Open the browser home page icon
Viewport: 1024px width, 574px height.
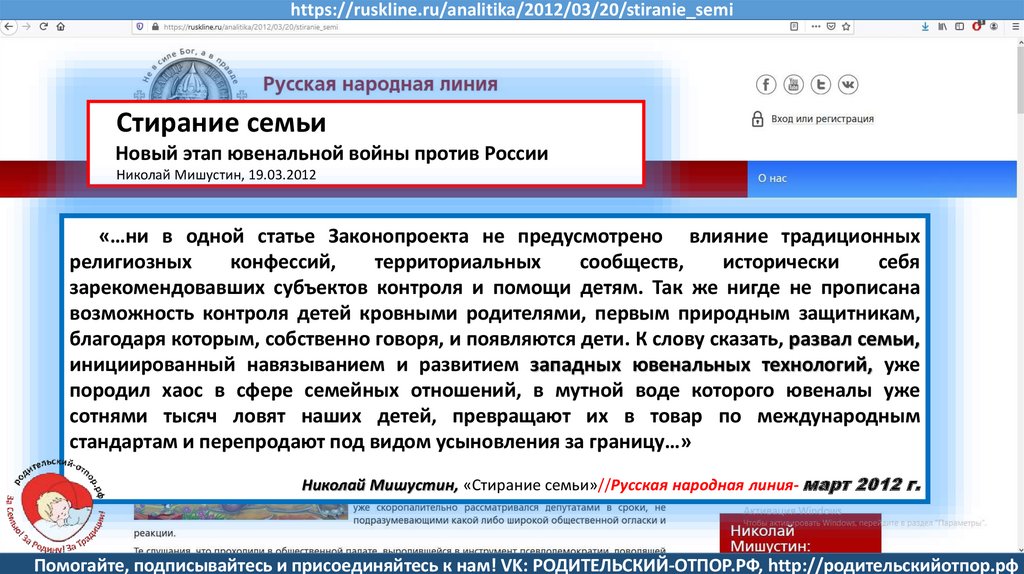[x=61, y=27]
